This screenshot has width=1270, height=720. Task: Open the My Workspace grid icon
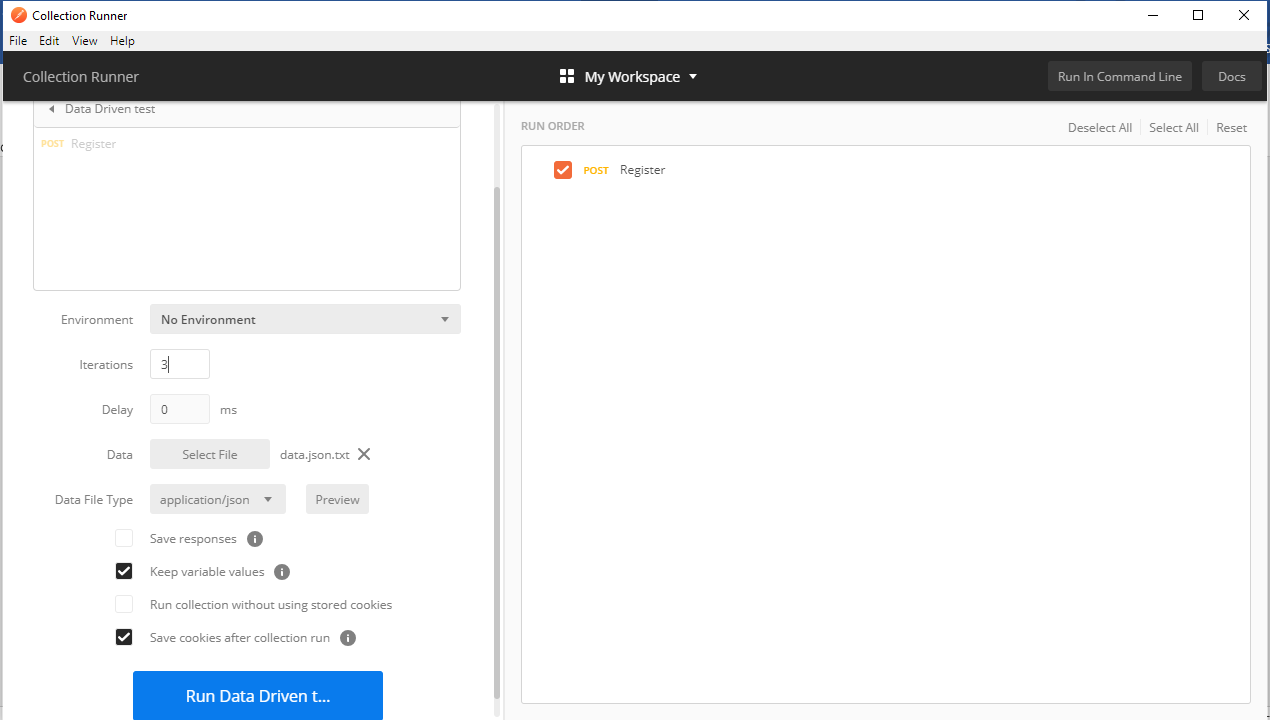567,76
